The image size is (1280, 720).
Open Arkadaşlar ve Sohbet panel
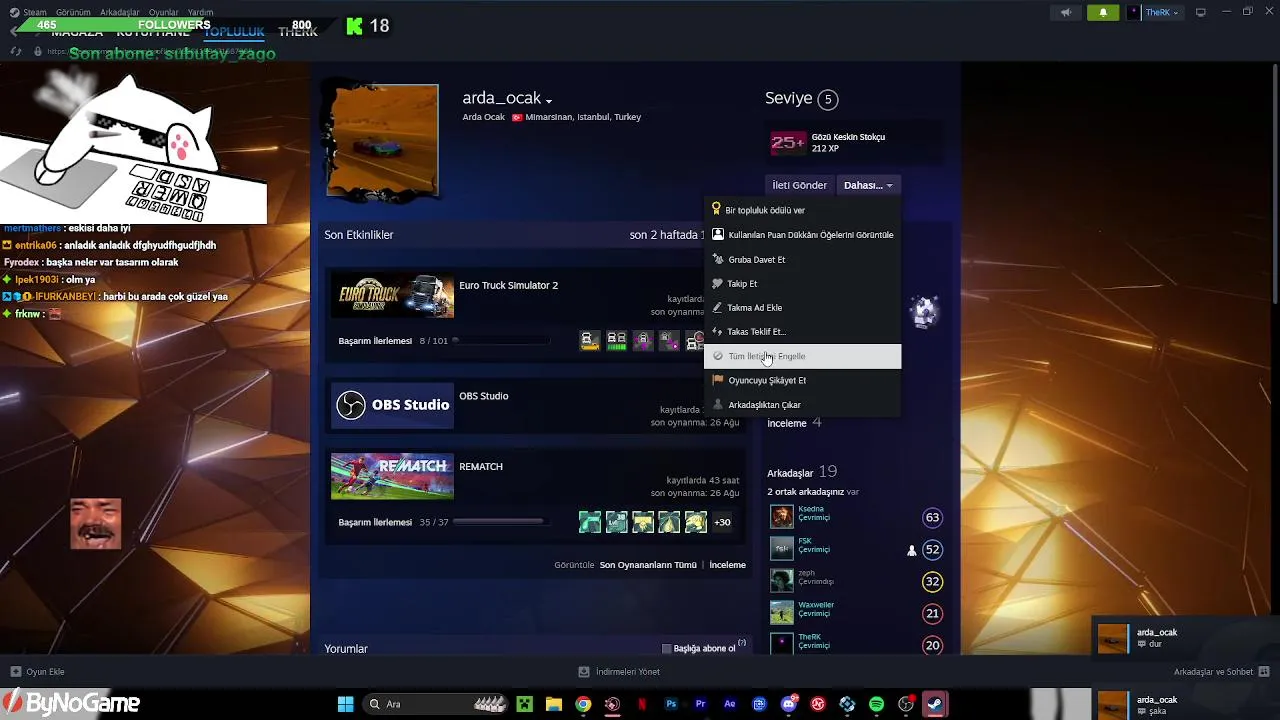pyautogui.click(x=1221, y=672)
